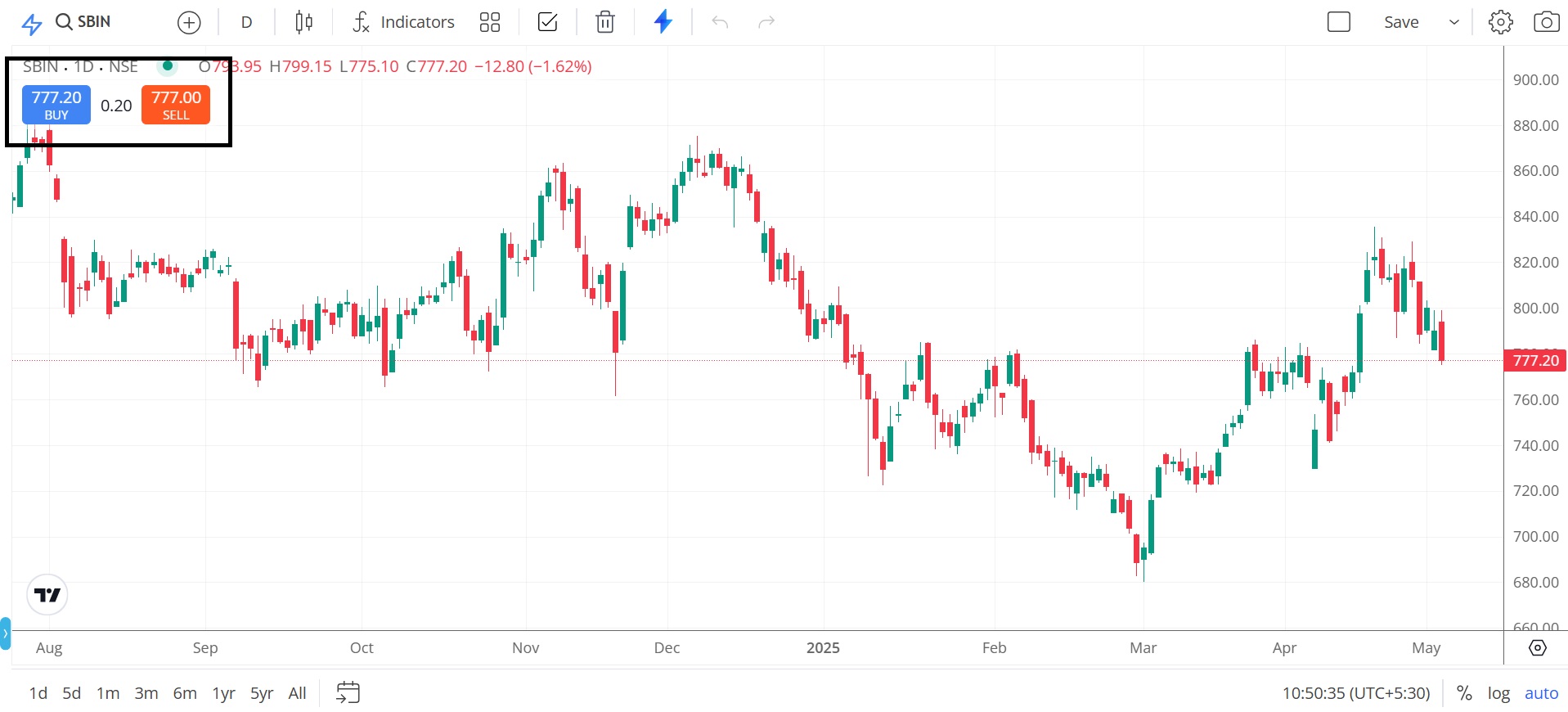Select the All time range
The height and width of the screenshot is (712, 1568).
[298, 693]
